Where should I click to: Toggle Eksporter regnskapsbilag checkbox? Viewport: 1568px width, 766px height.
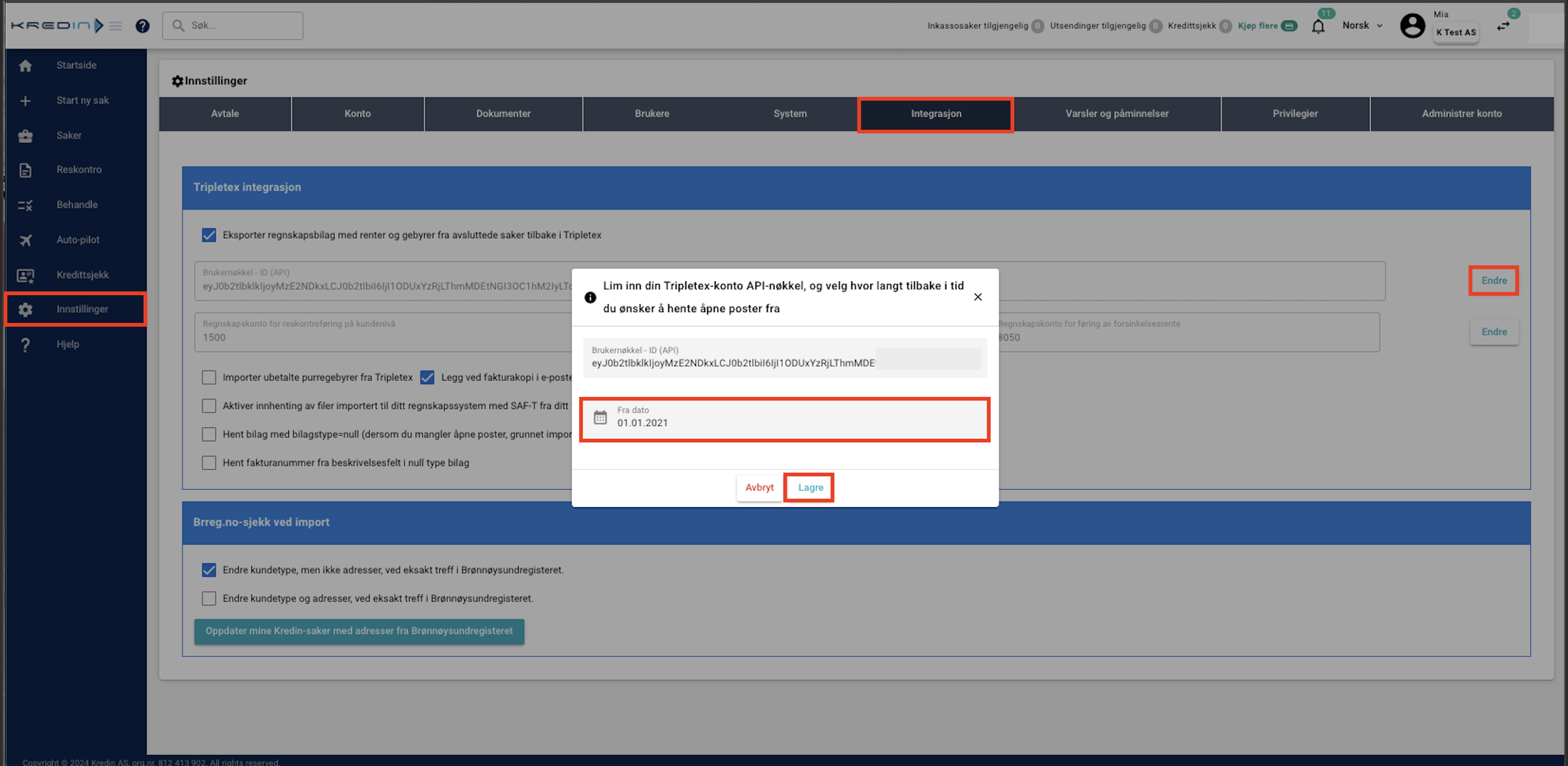coord(209,235)
